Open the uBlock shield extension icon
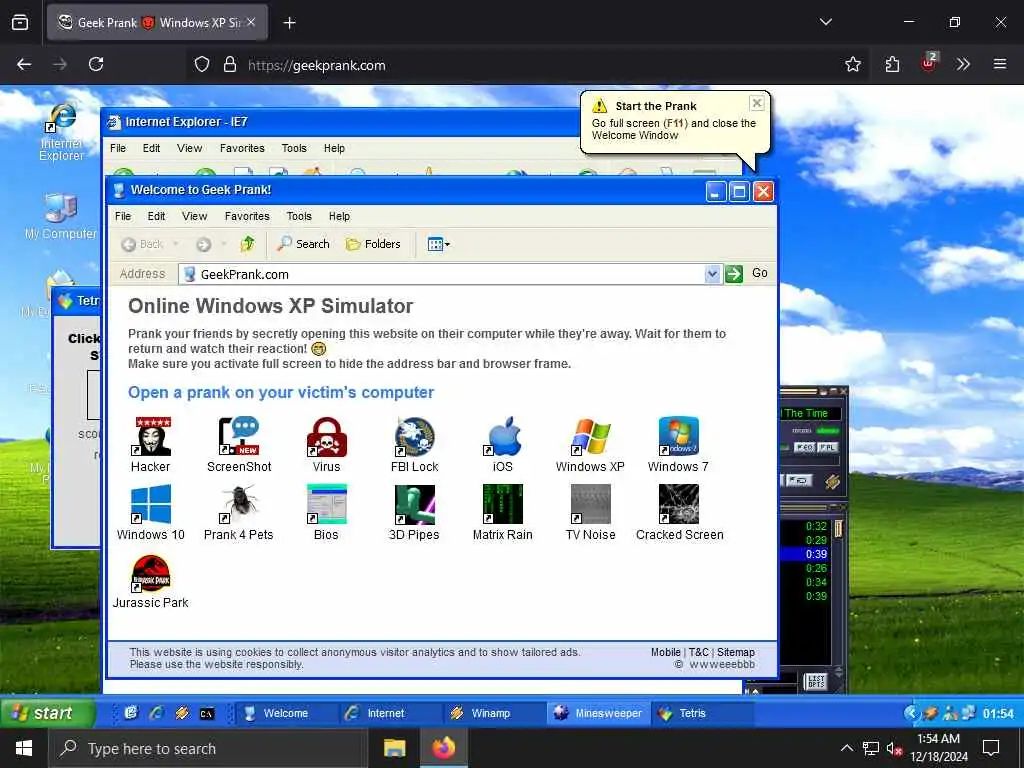 [x=928, y=63]
